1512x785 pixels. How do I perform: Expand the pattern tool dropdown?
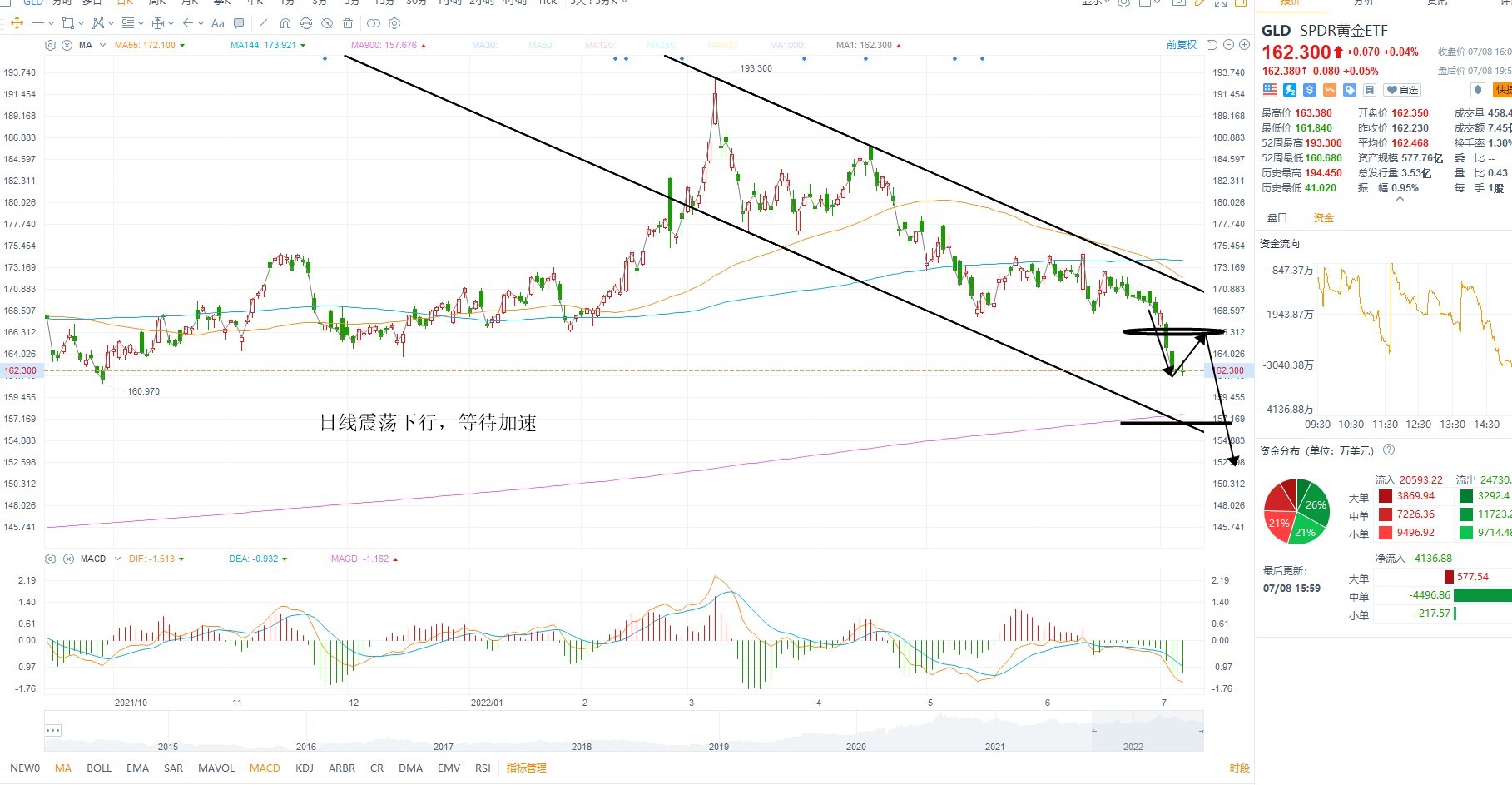coord(111,23)
